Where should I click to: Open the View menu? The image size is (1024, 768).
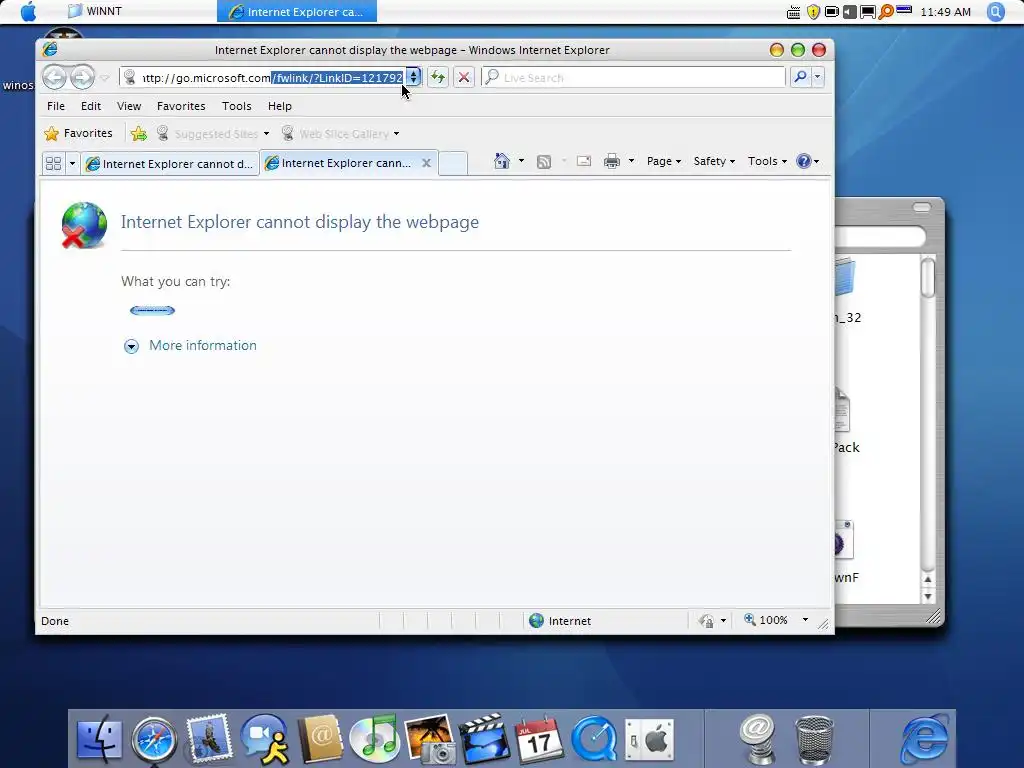click(x=129, y=106)
